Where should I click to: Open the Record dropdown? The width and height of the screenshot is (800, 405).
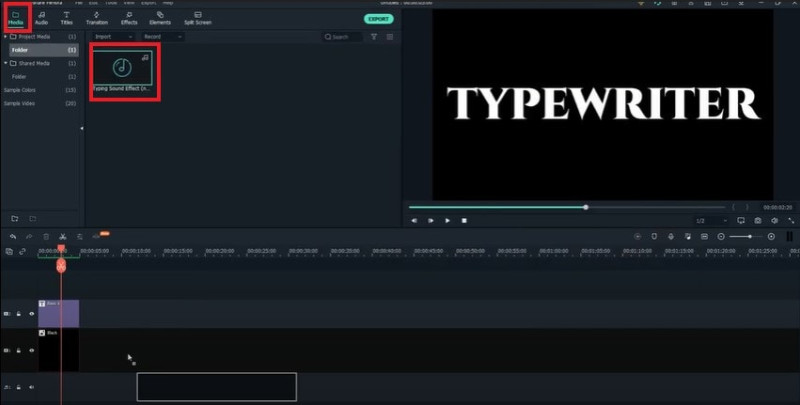tap(163, 37)
